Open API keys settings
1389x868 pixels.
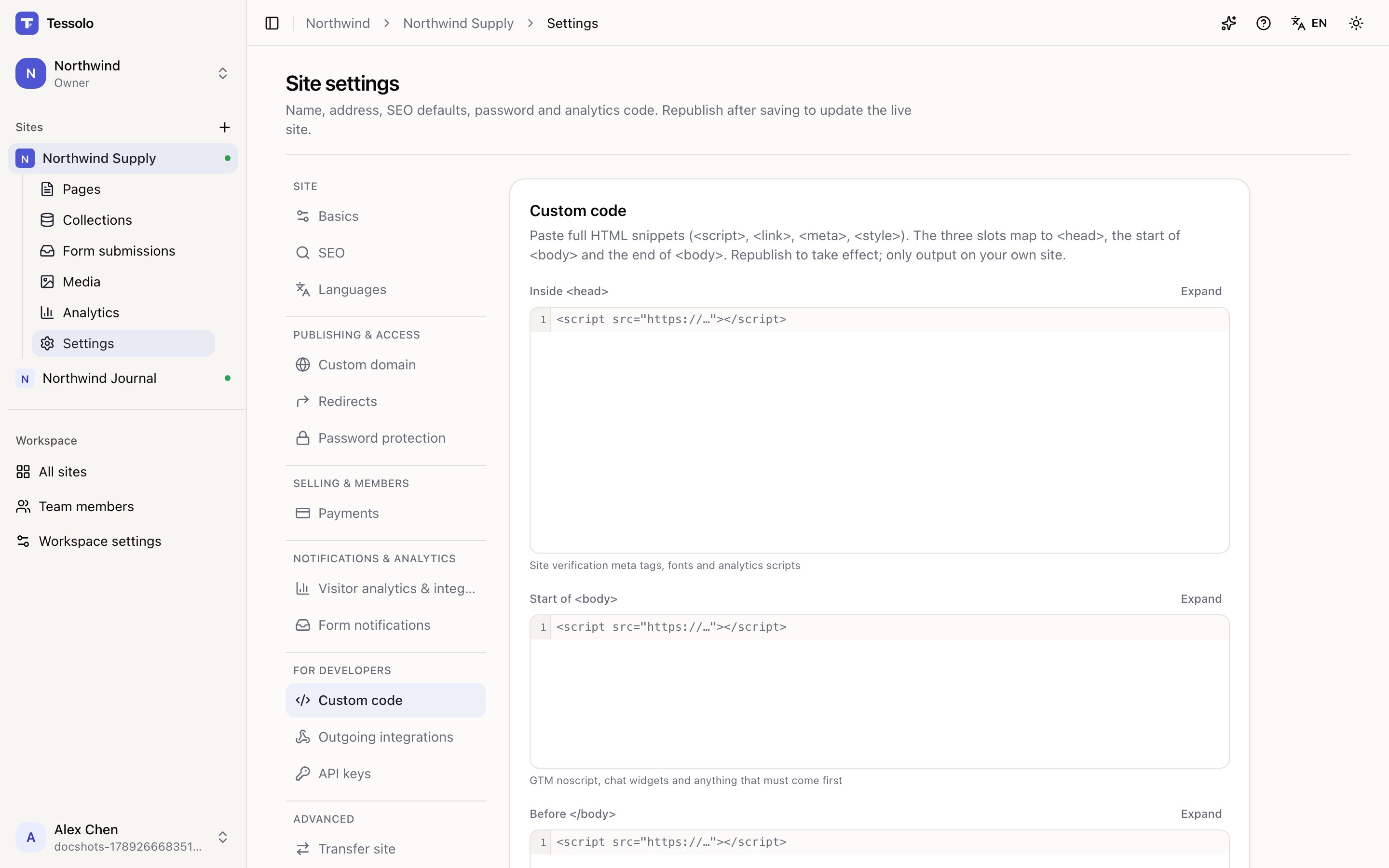pyautogui.click(x=386, y=774)
